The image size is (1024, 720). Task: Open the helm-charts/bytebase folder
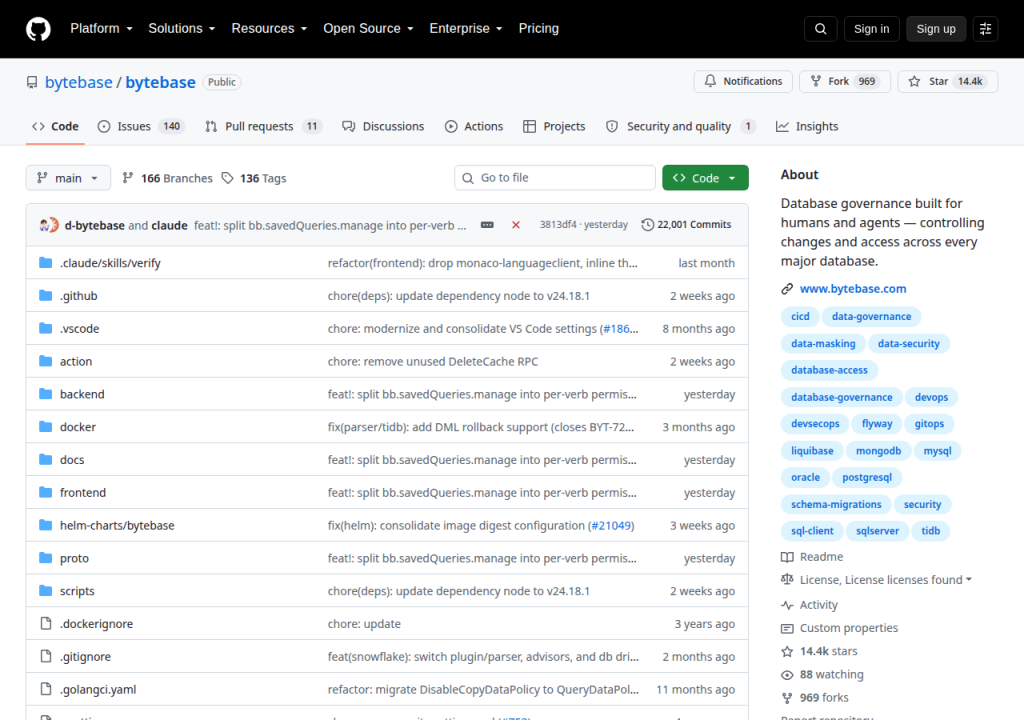click(117, 525)
